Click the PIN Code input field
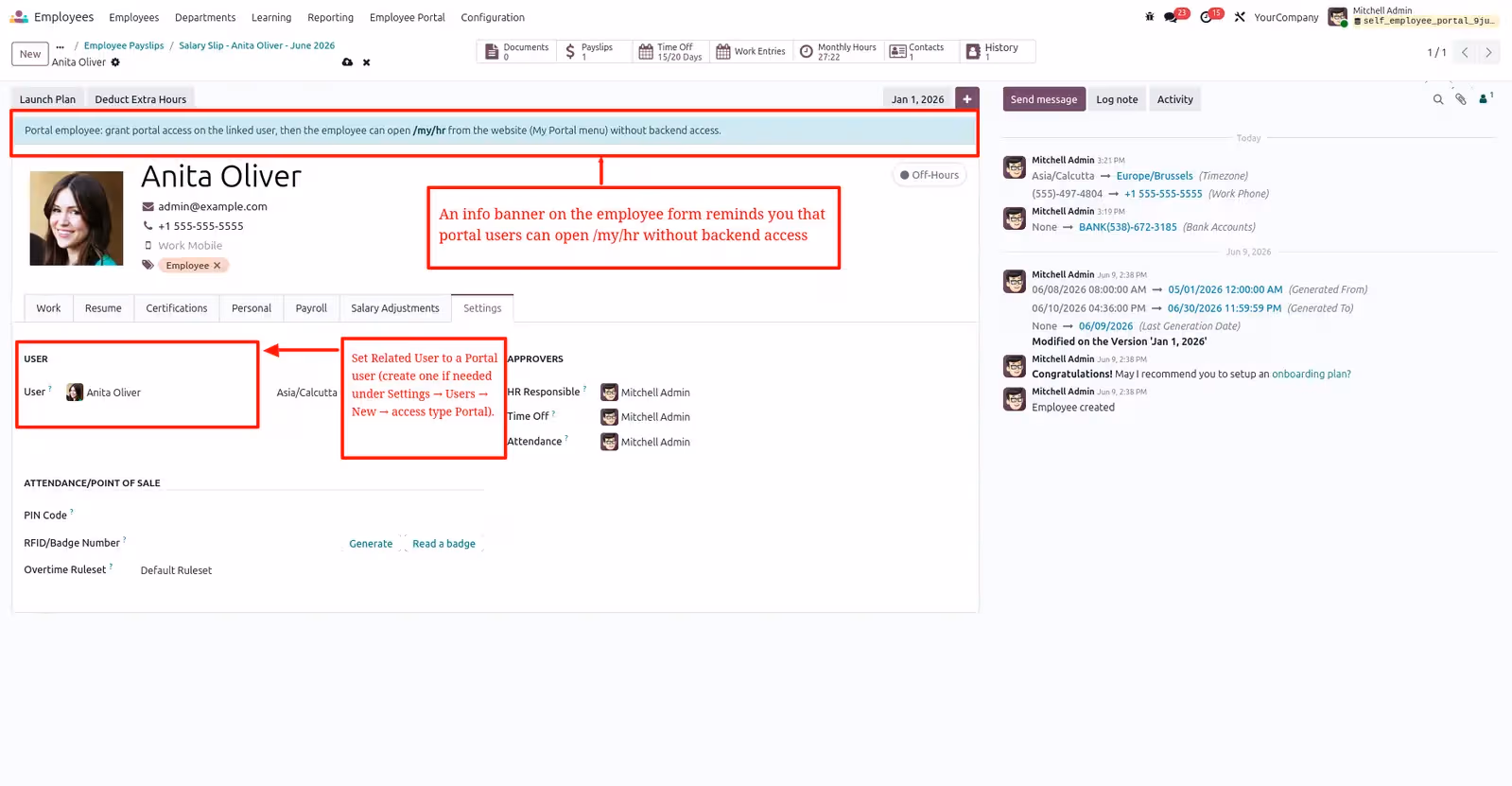Screen dimensions: 1512x786 (311, 515)
